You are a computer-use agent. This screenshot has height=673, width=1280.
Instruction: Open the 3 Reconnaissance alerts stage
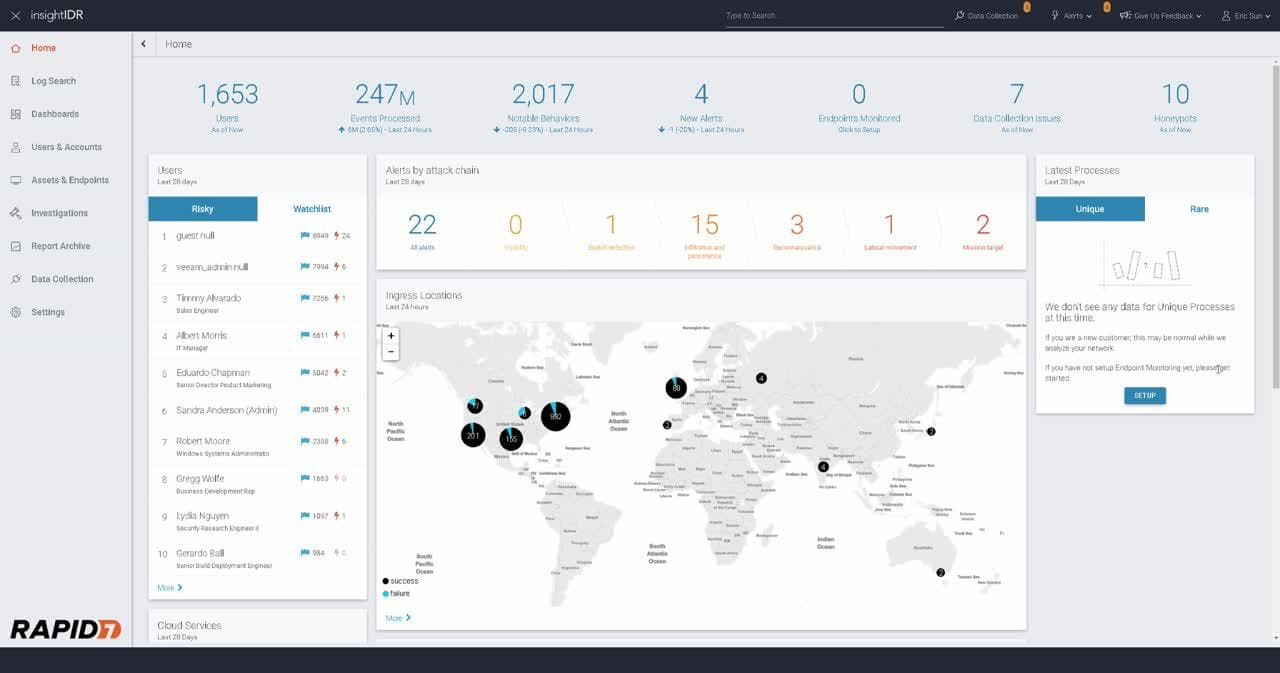797,232
